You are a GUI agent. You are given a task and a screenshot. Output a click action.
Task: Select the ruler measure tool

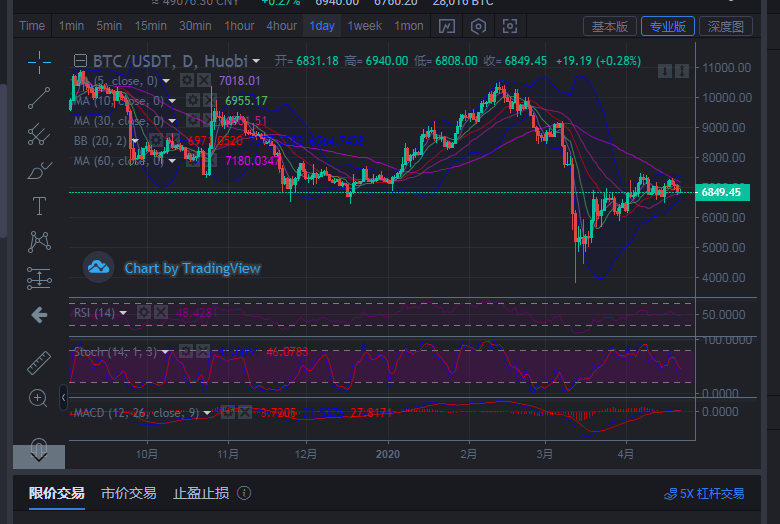click(x=39, y=362)
